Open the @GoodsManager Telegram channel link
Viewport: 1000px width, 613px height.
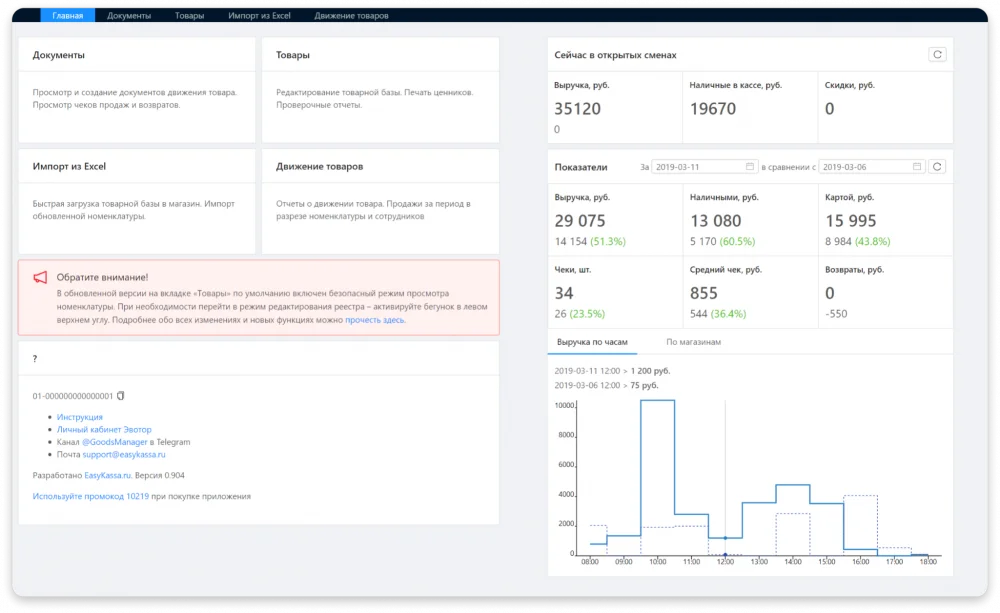[x=115, y=442]
